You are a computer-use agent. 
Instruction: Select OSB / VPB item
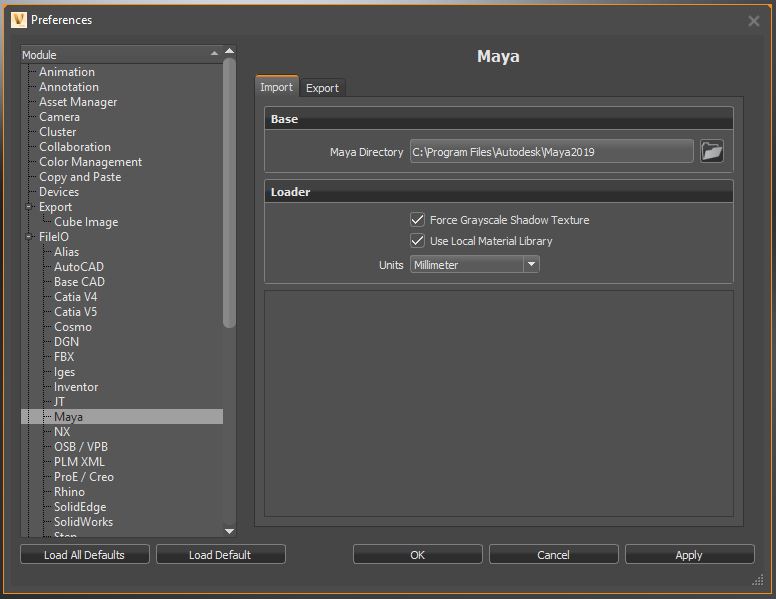tap(81, 447)
